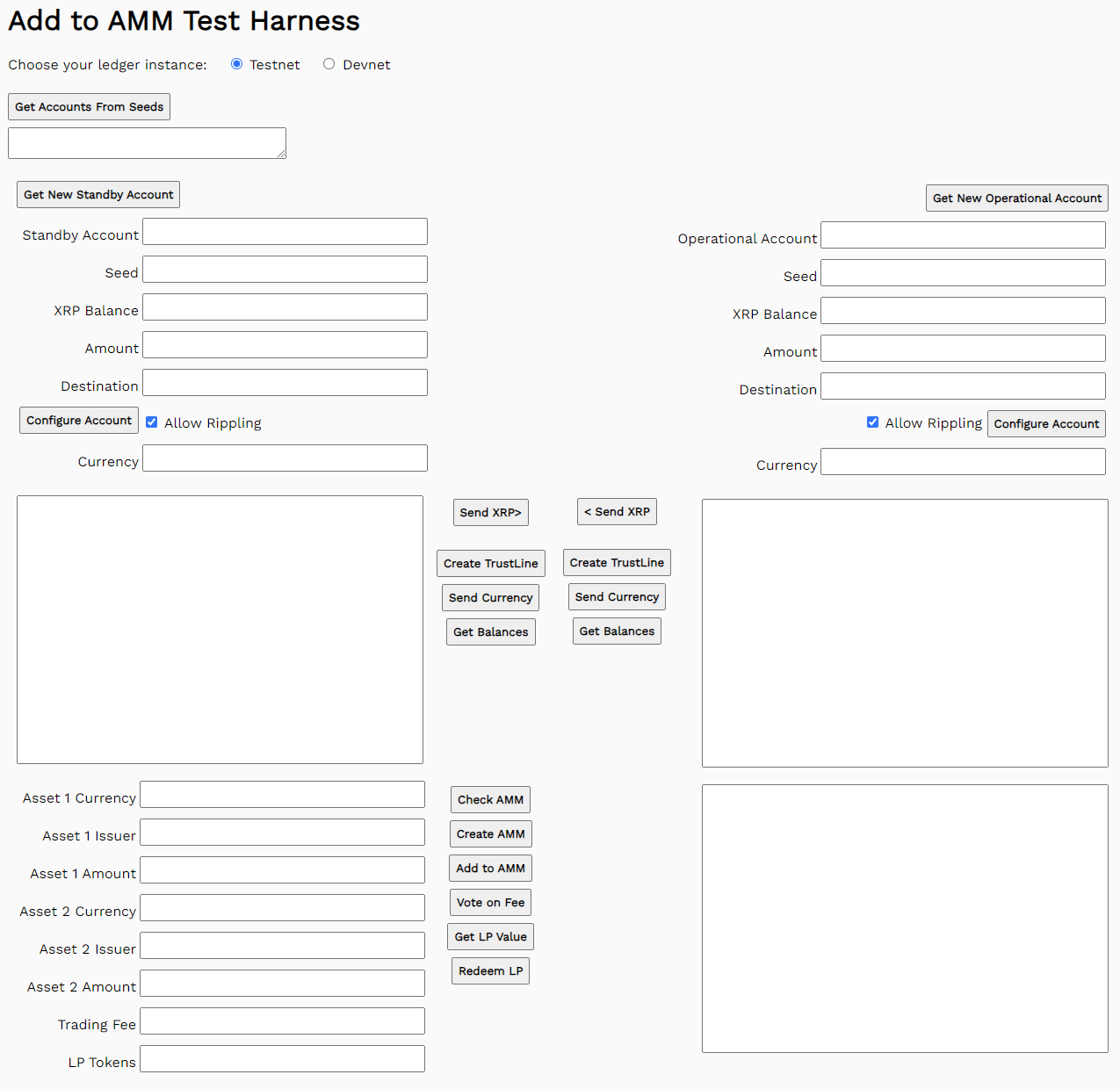Click the Asset 1 Currency input field
Screen dimensions: 1120x1089
click(x=282, y=794)
